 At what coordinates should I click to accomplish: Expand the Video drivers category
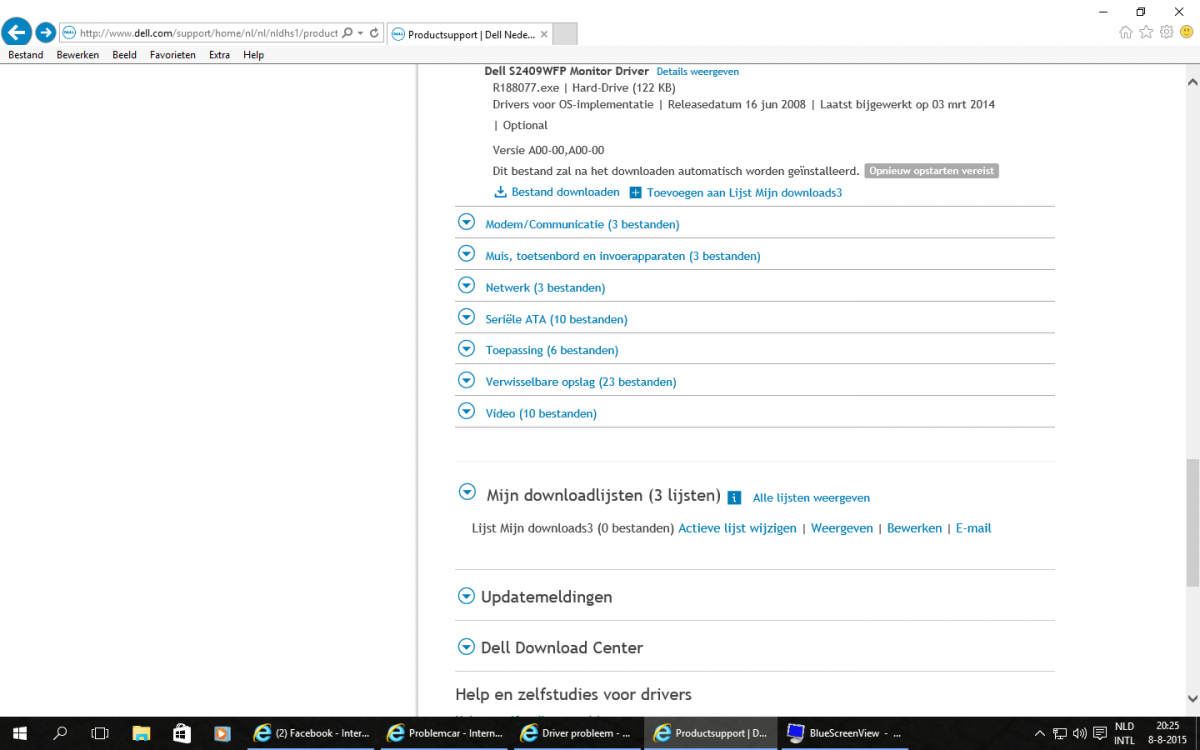[466, 411]
